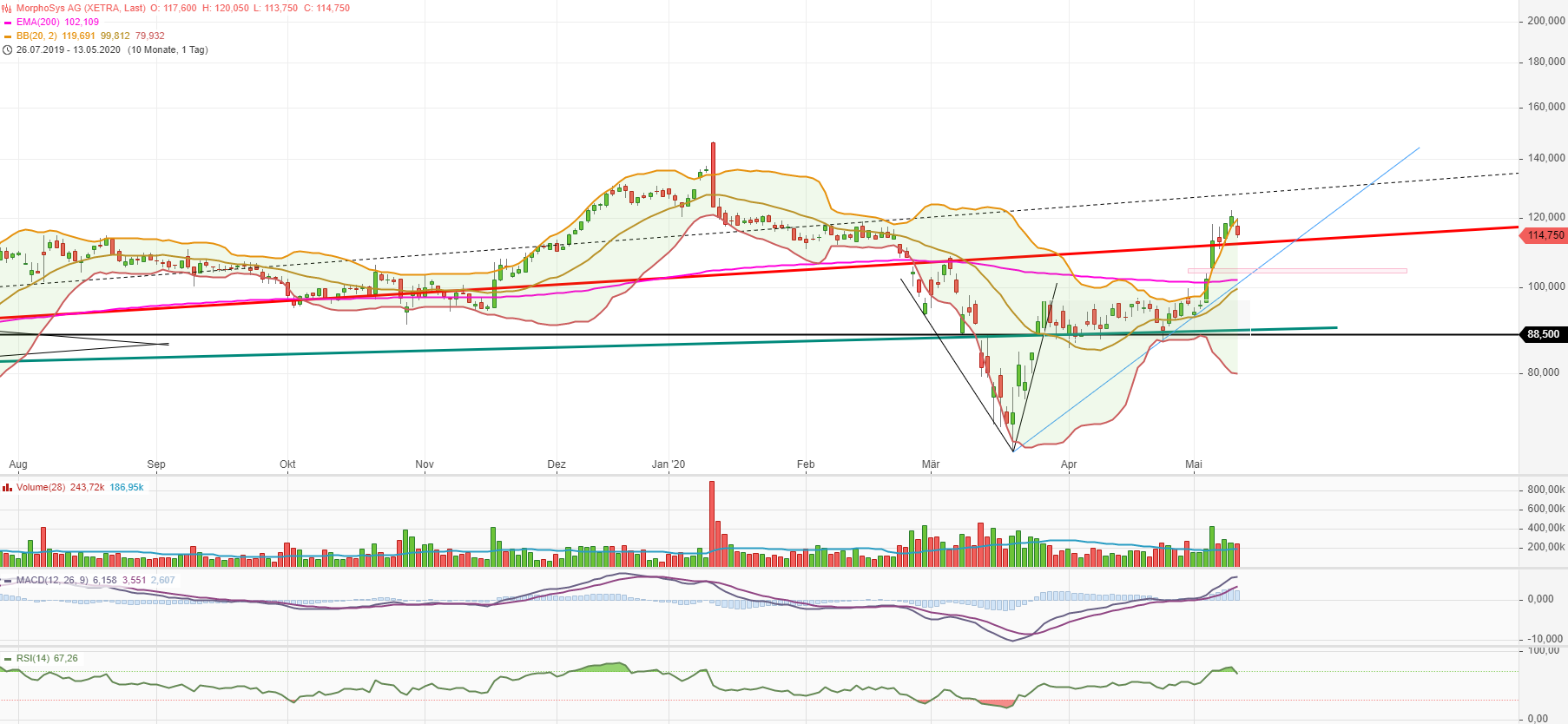Image resolution: width=1568 pixels, height=724 pixels.
Task: Select the MorphoSys AG (XETRA, Last) title
Action: click(81, 8)
